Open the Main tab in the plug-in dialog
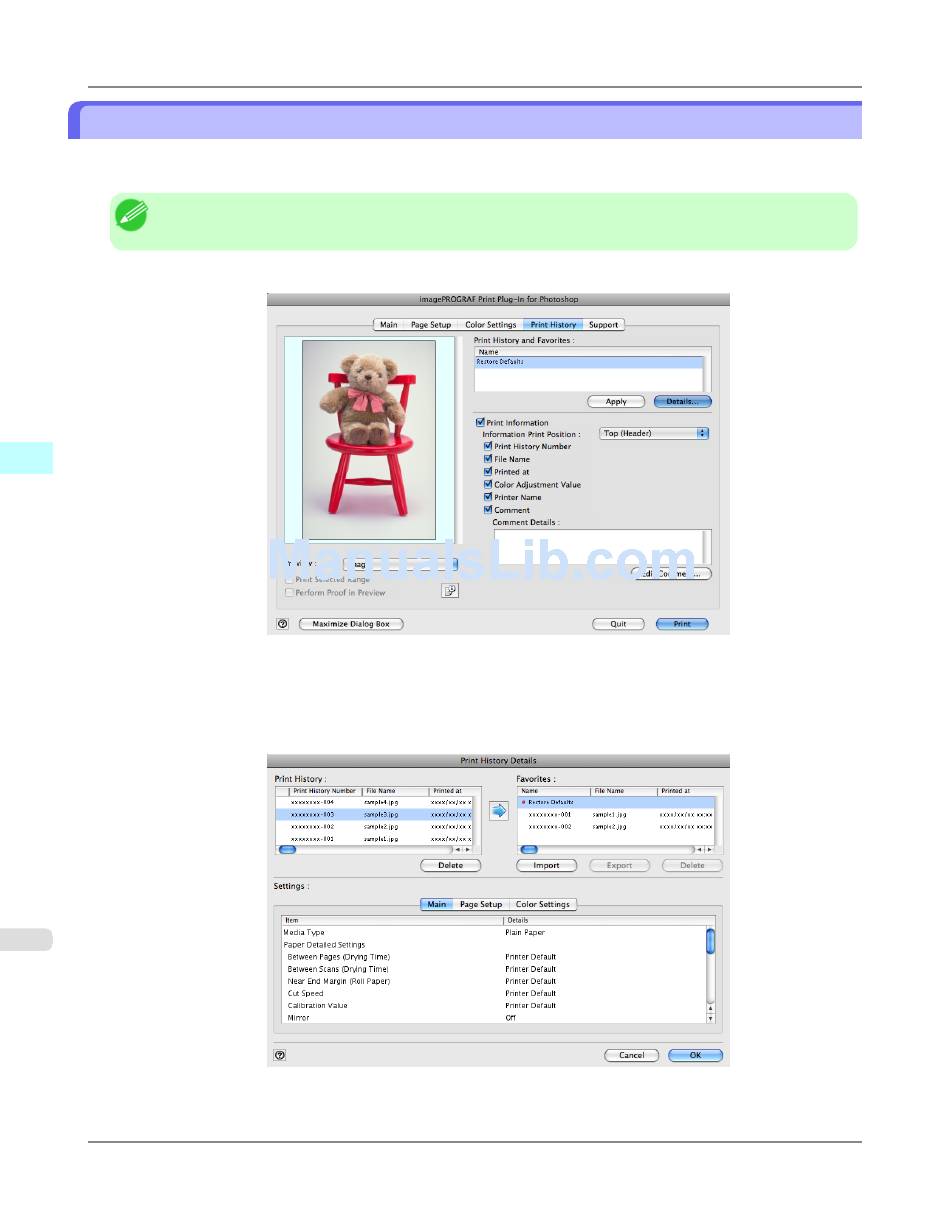 [388, 325]
